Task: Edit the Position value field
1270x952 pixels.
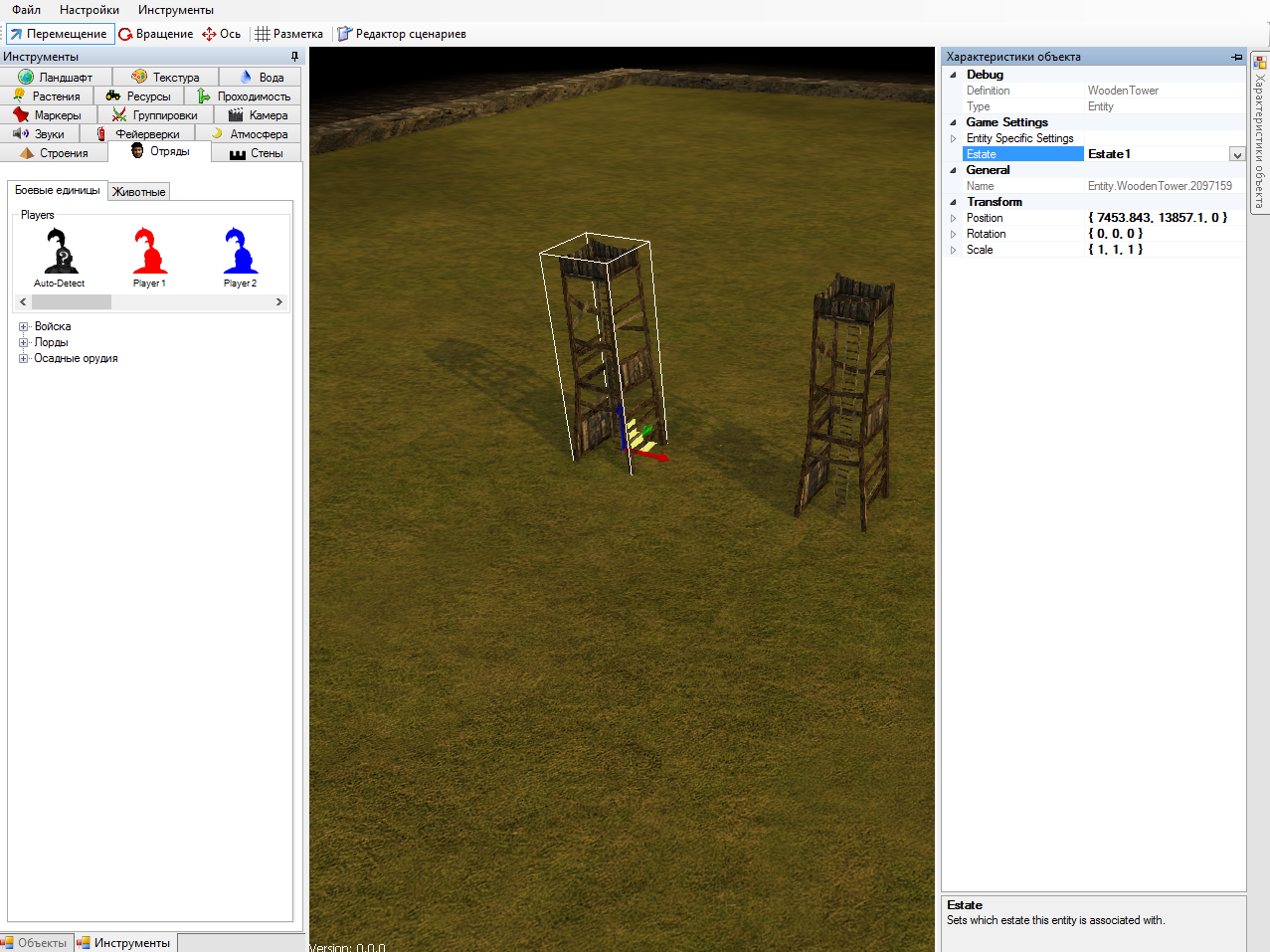Action: tap(1165, 218)
